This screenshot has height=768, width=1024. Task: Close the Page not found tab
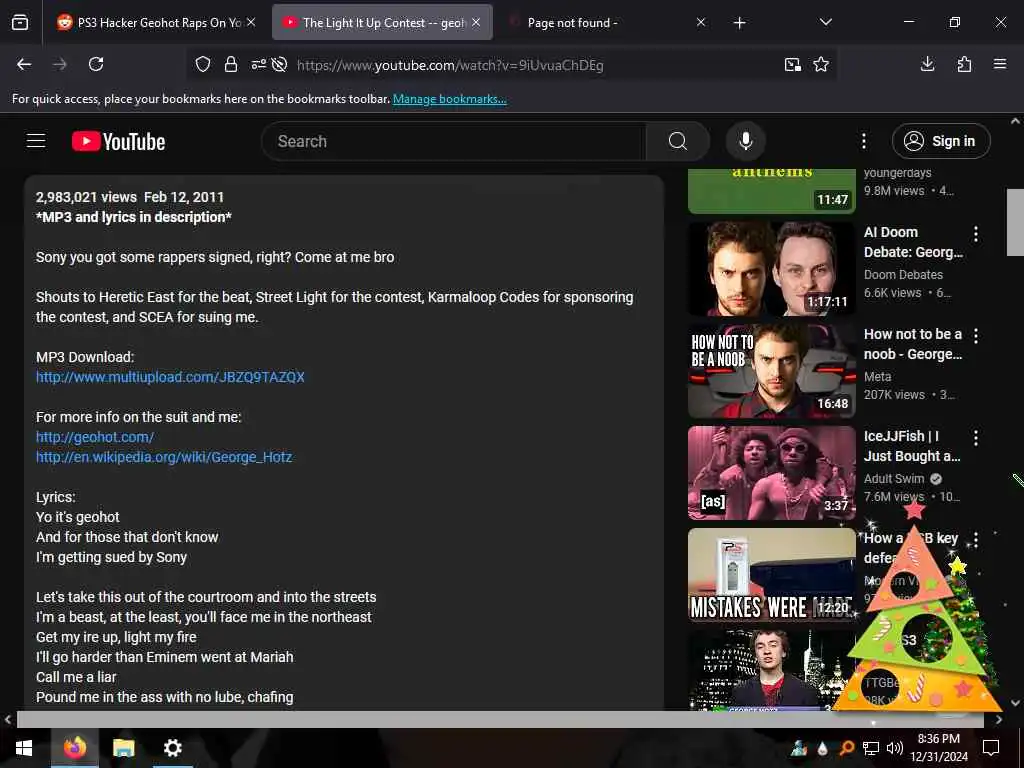pos(701,22)
